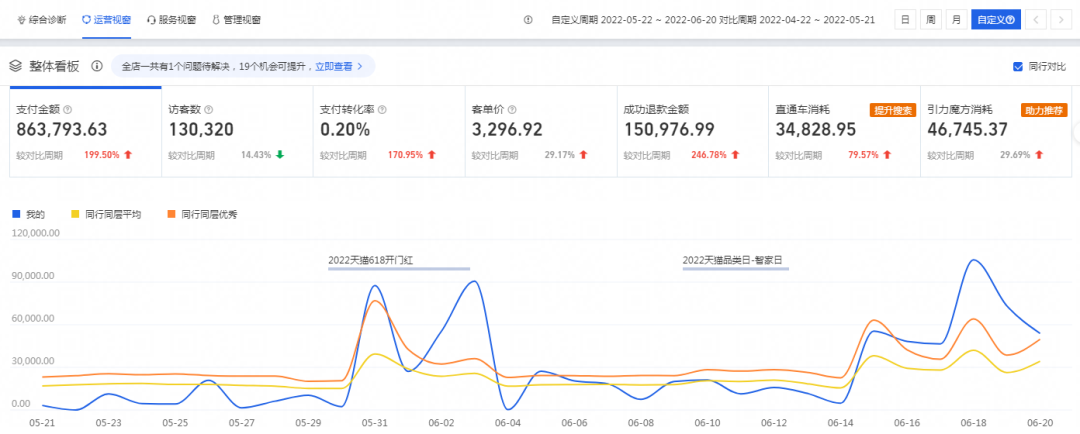This screenshot has width=1080, height=434.
Task: Click the 提升搜索 orange button
Action: click(x=893, y=110)
